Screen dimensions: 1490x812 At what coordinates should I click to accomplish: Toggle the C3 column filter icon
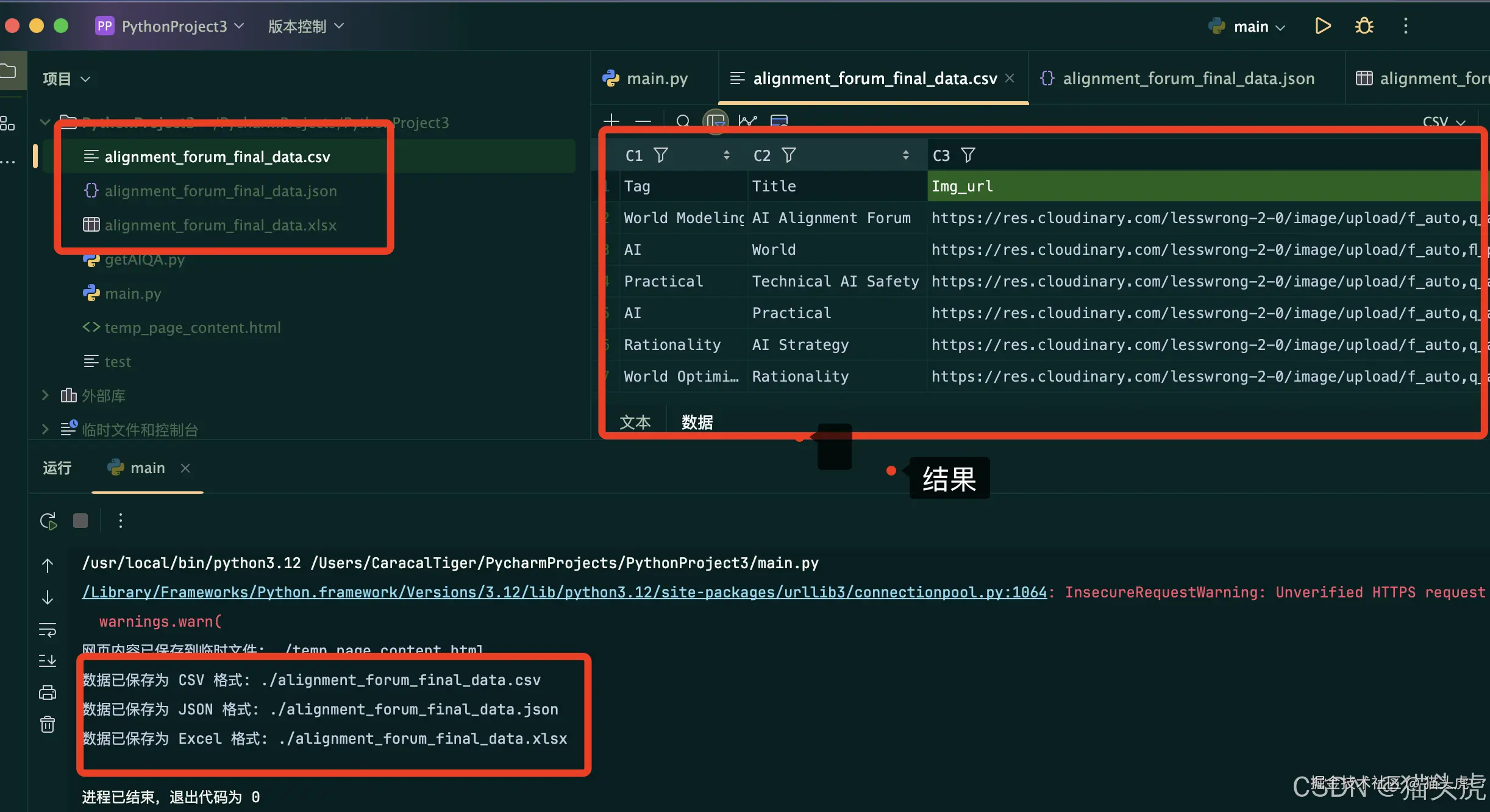coord(968,155)
